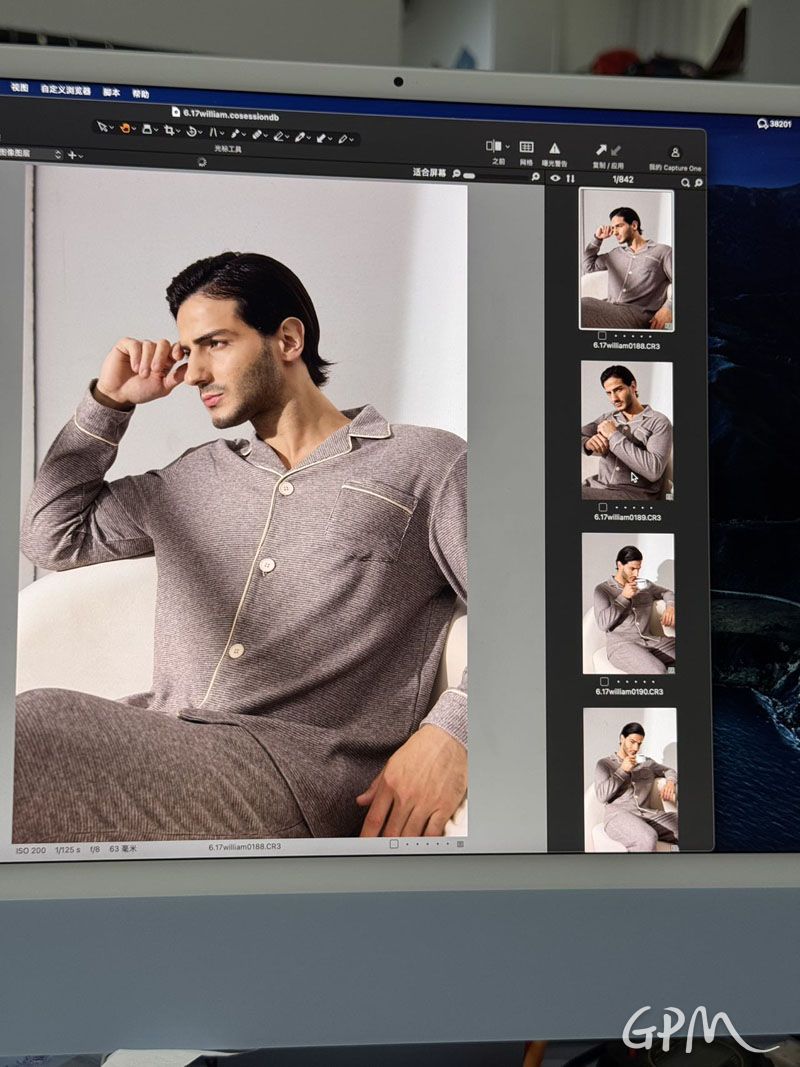Open the 帮助 menu

coord(141,94)
